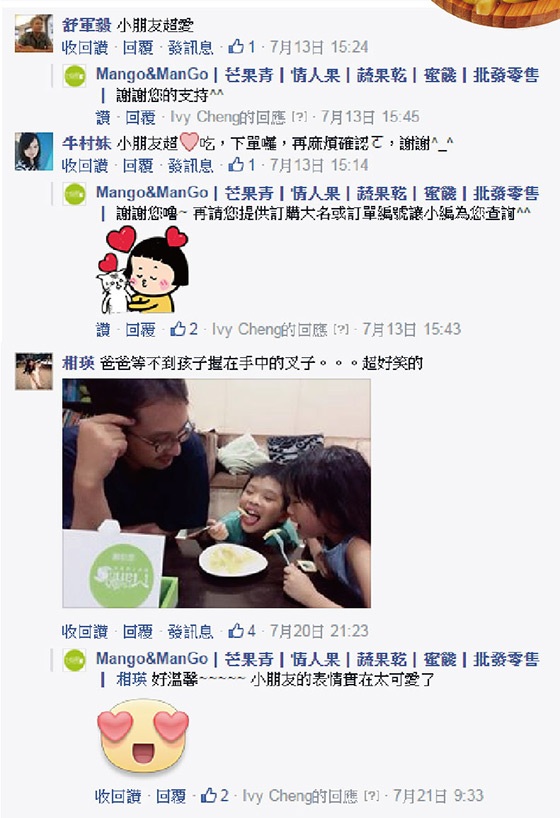Click 發訊息 on 牛村妹's comment
Image resolution: width=560 pixels, height=818 pixels.
coord(190,165)
